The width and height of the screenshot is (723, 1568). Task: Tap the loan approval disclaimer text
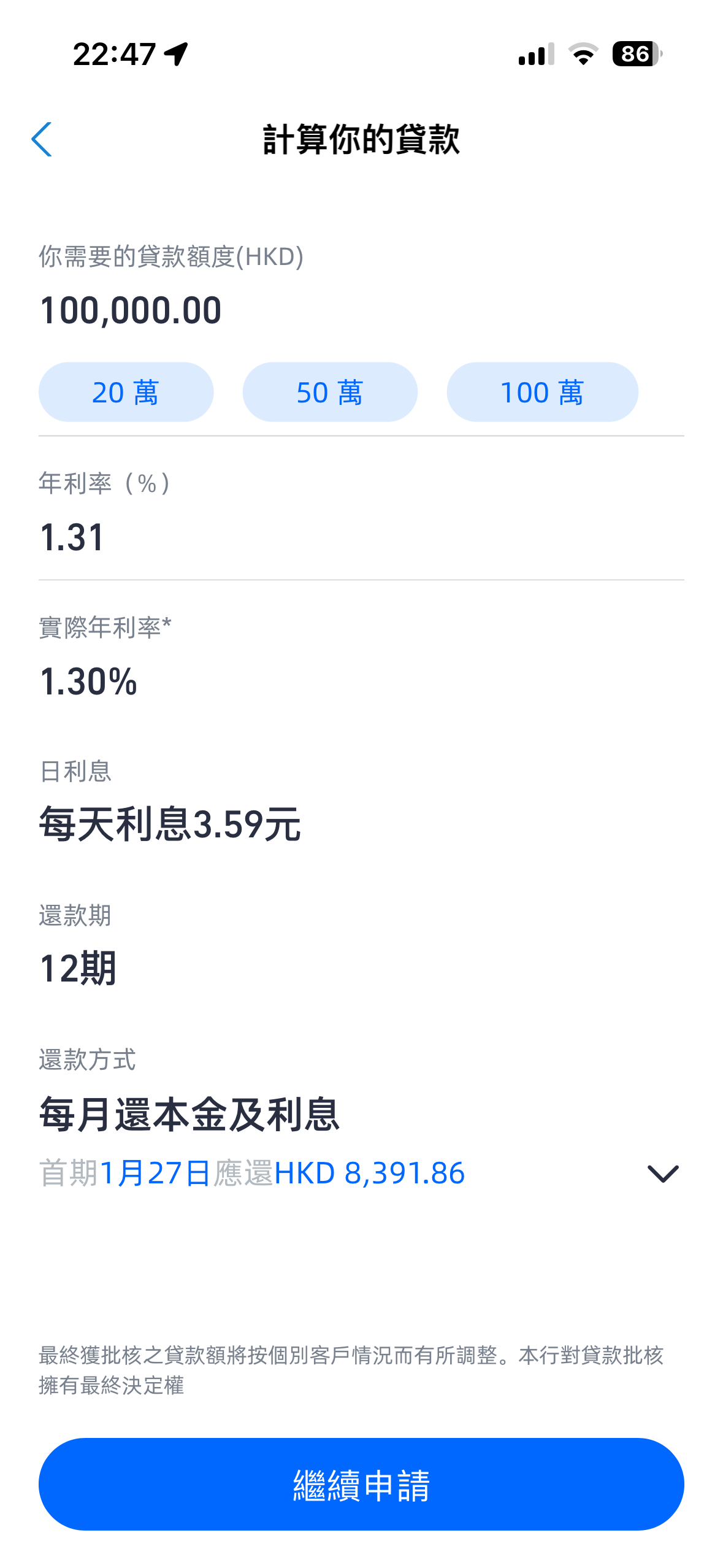tap(351, 1370)
